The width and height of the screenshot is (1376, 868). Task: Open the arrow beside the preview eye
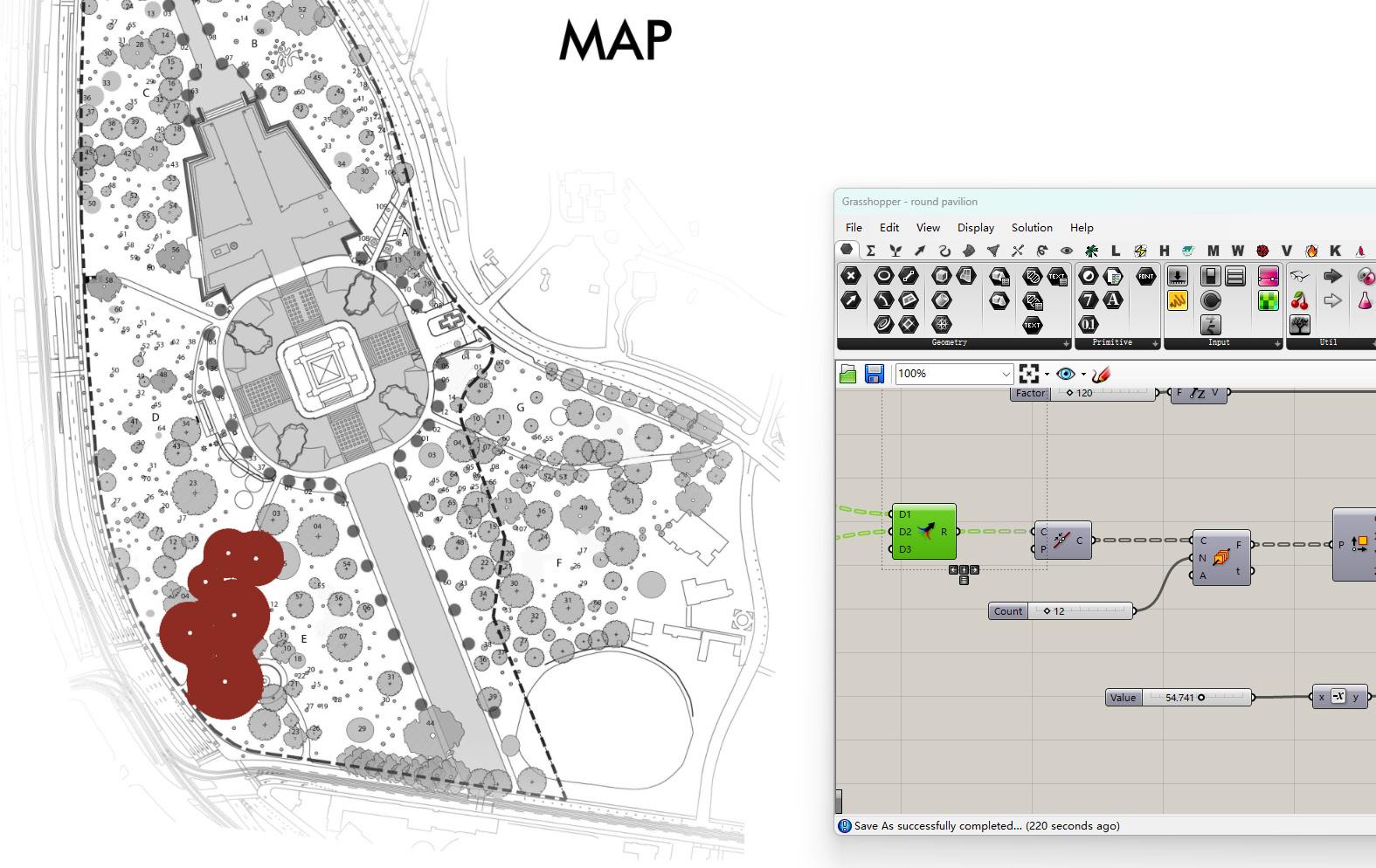pyautogui.click(x=1083, y=375)
